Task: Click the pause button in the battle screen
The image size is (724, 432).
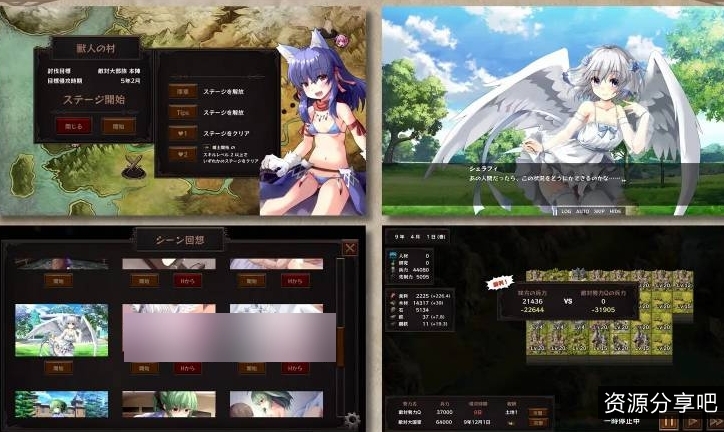Action: [x=668, y=422]
